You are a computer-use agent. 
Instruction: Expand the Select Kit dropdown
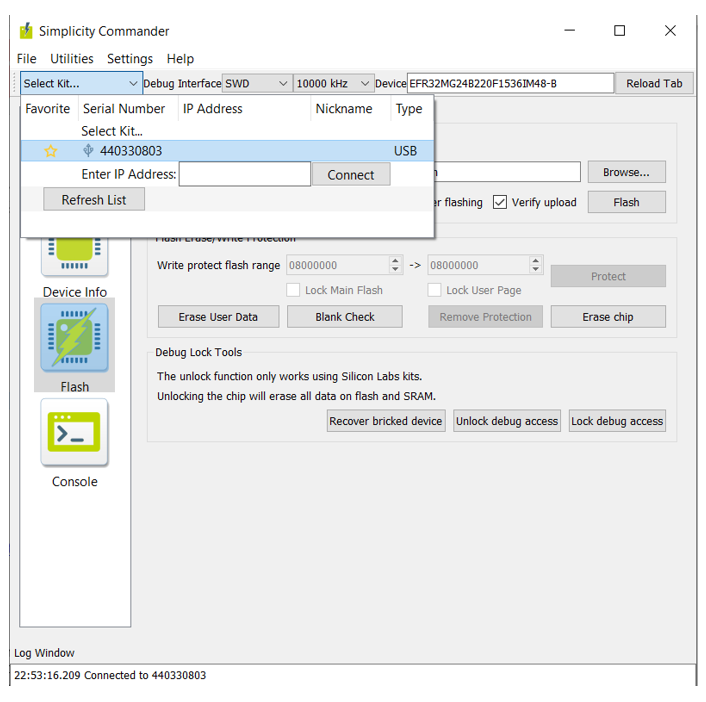81,84
